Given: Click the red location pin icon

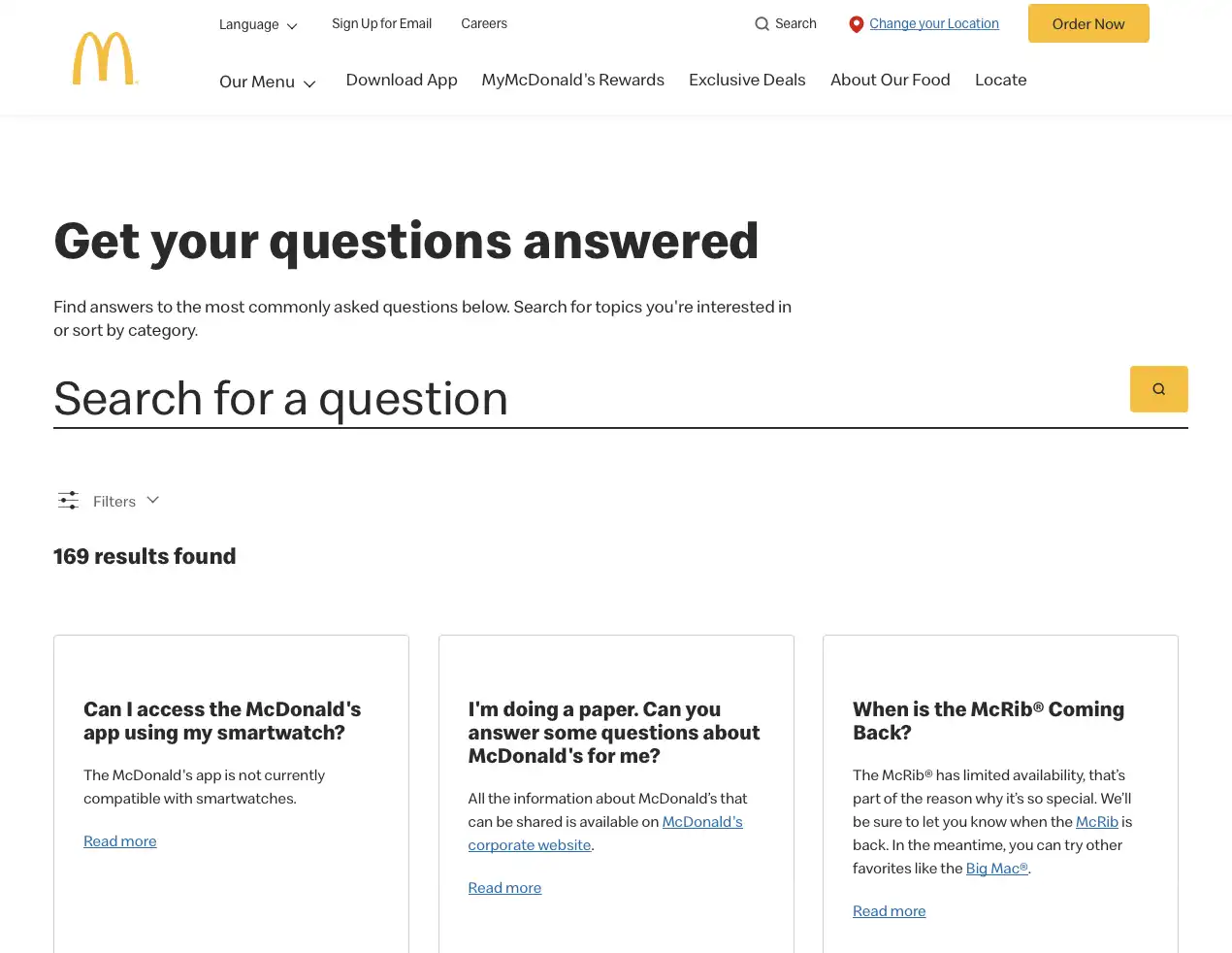Looking at the screenshot, I should tap(856, 24).
